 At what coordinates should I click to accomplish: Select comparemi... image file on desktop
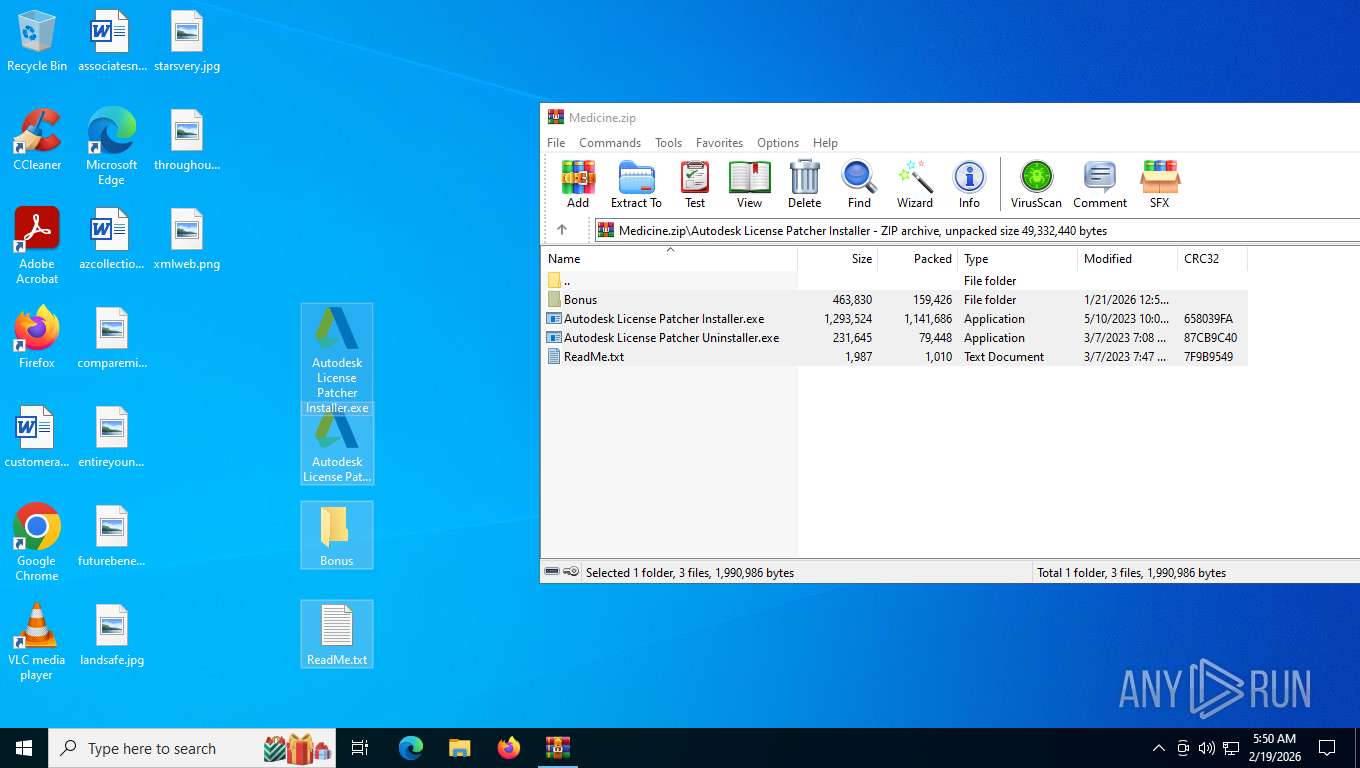coord(112,338)
